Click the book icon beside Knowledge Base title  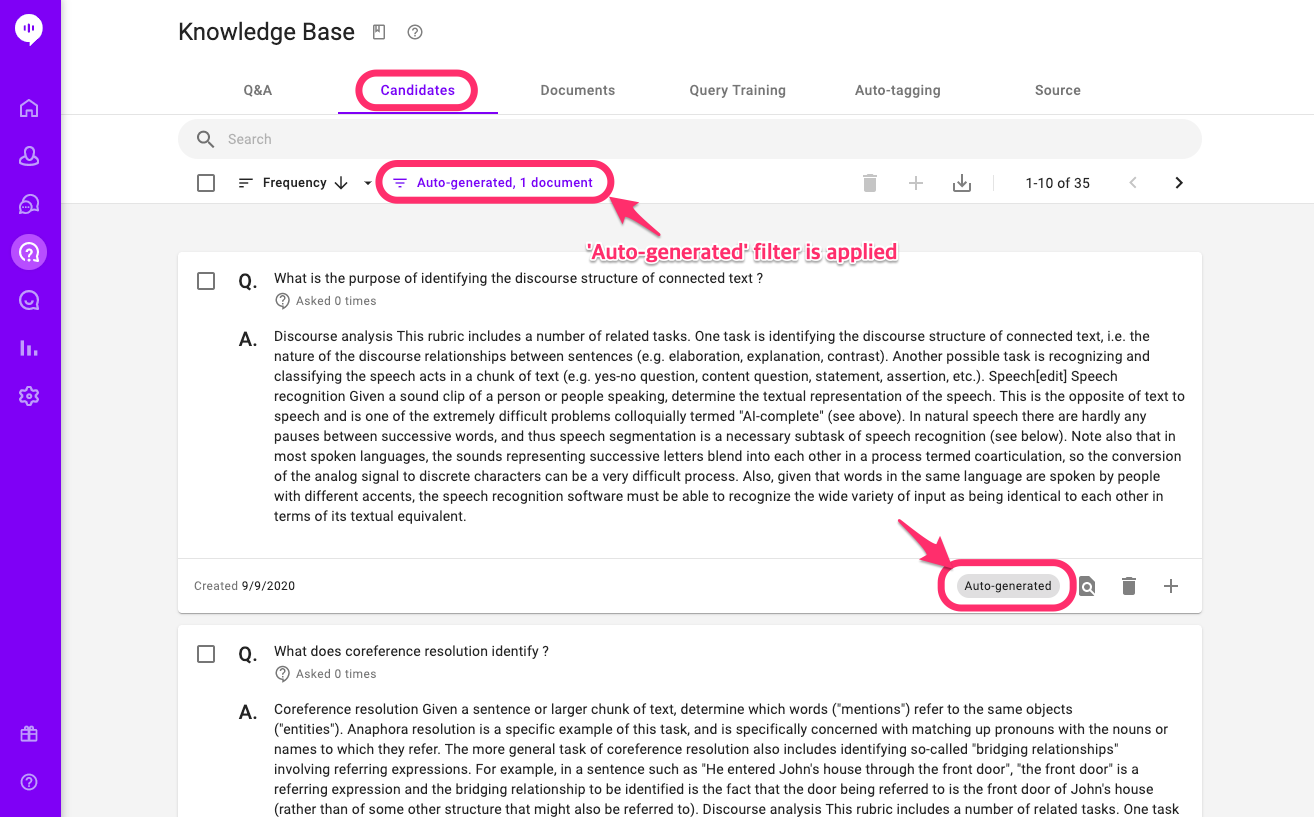pyautogui.click(x=379, y=32)
